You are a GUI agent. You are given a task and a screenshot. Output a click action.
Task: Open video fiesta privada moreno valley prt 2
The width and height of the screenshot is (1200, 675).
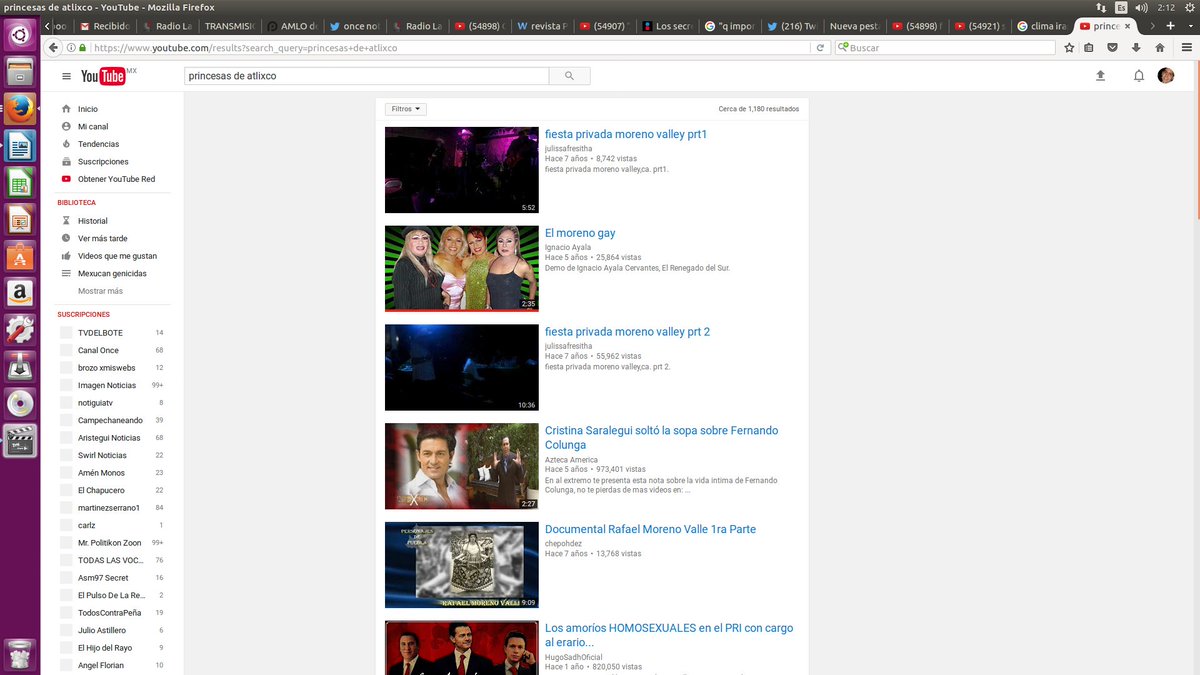tap(627, 332)
